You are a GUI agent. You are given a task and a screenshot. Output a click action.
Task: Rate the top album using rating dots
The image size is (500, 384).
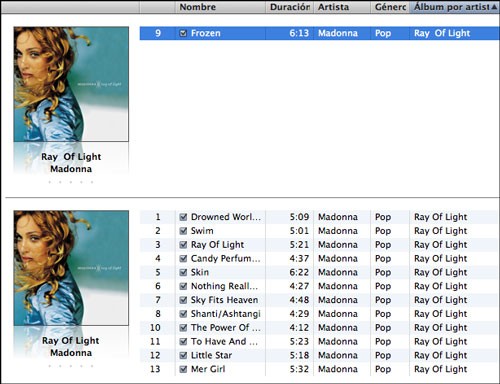pos(71,182)
